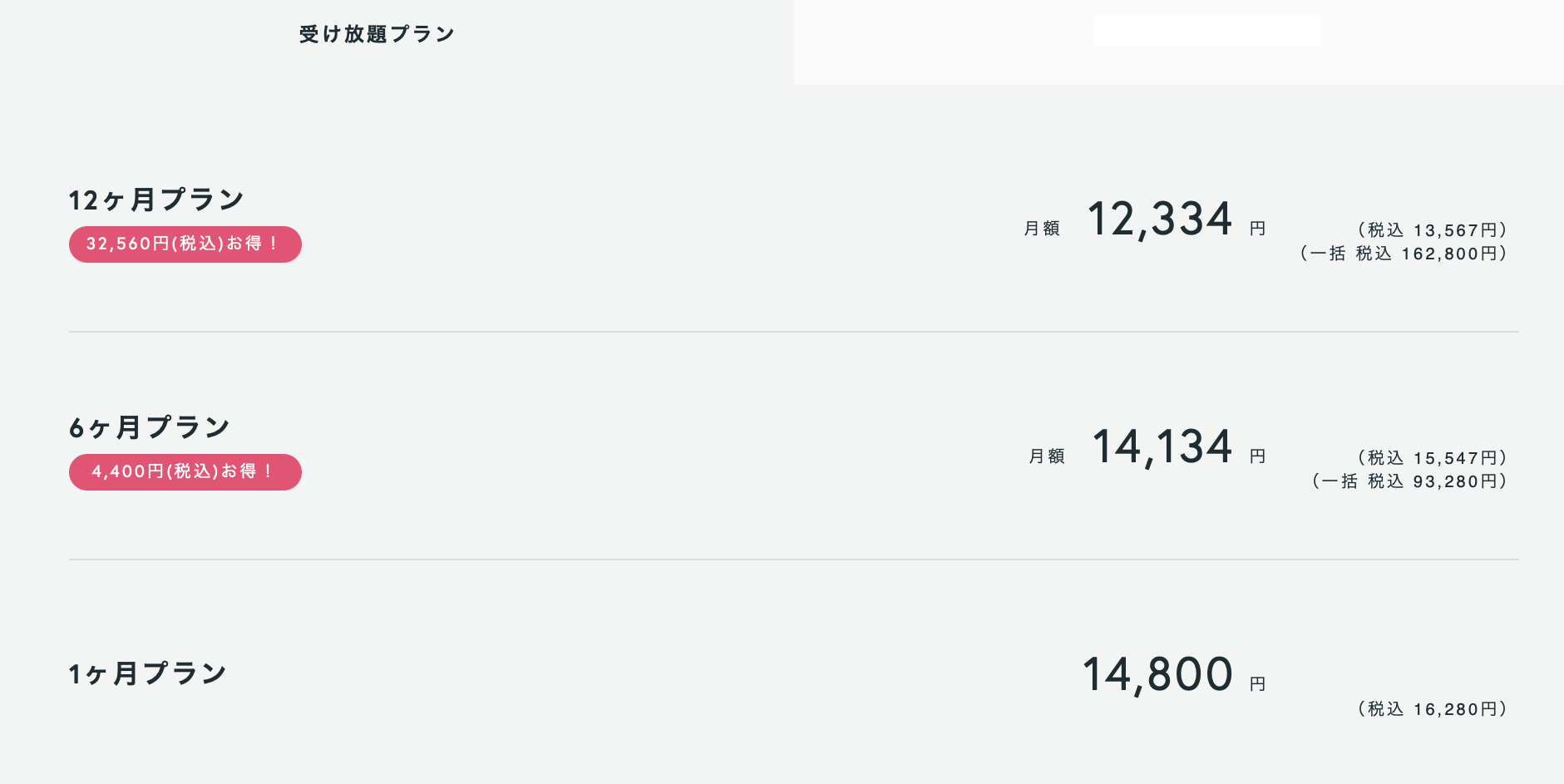Click the 月額 label beside 14,134
Image resolution: width=1564 pixels, height=784 pixels.
pyautogui.click(x=1047, y=456)
